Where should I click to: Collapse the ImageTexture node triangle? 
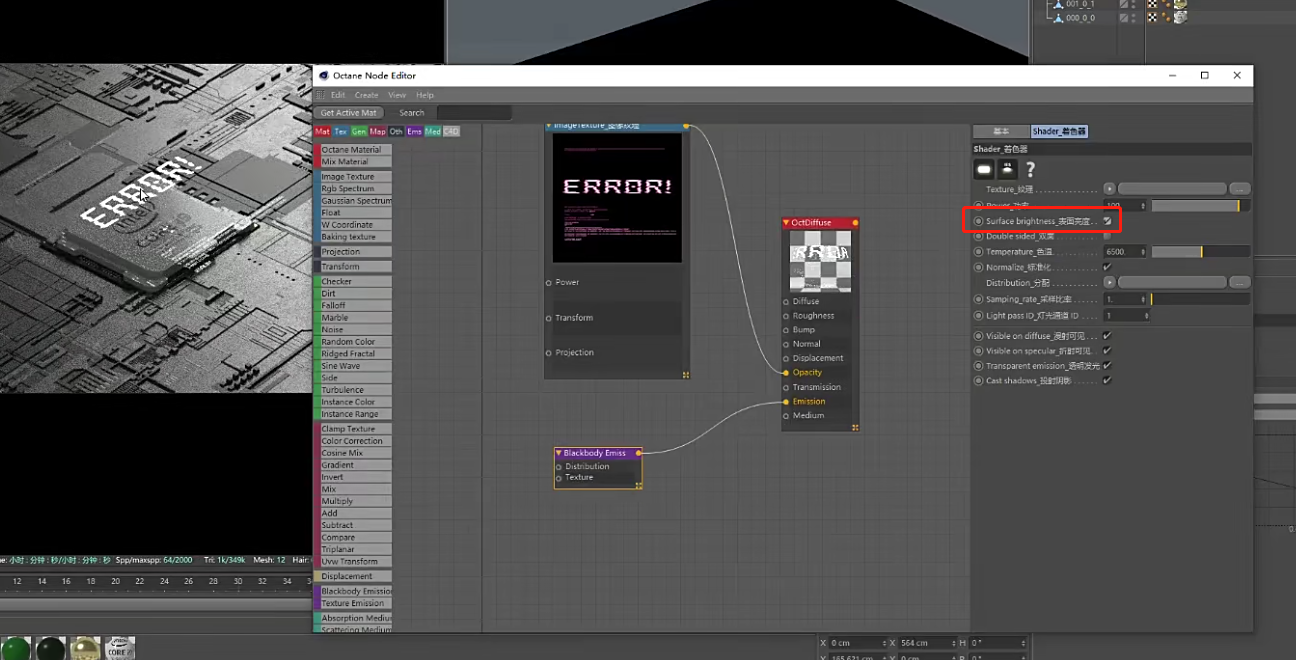(549, 126)
